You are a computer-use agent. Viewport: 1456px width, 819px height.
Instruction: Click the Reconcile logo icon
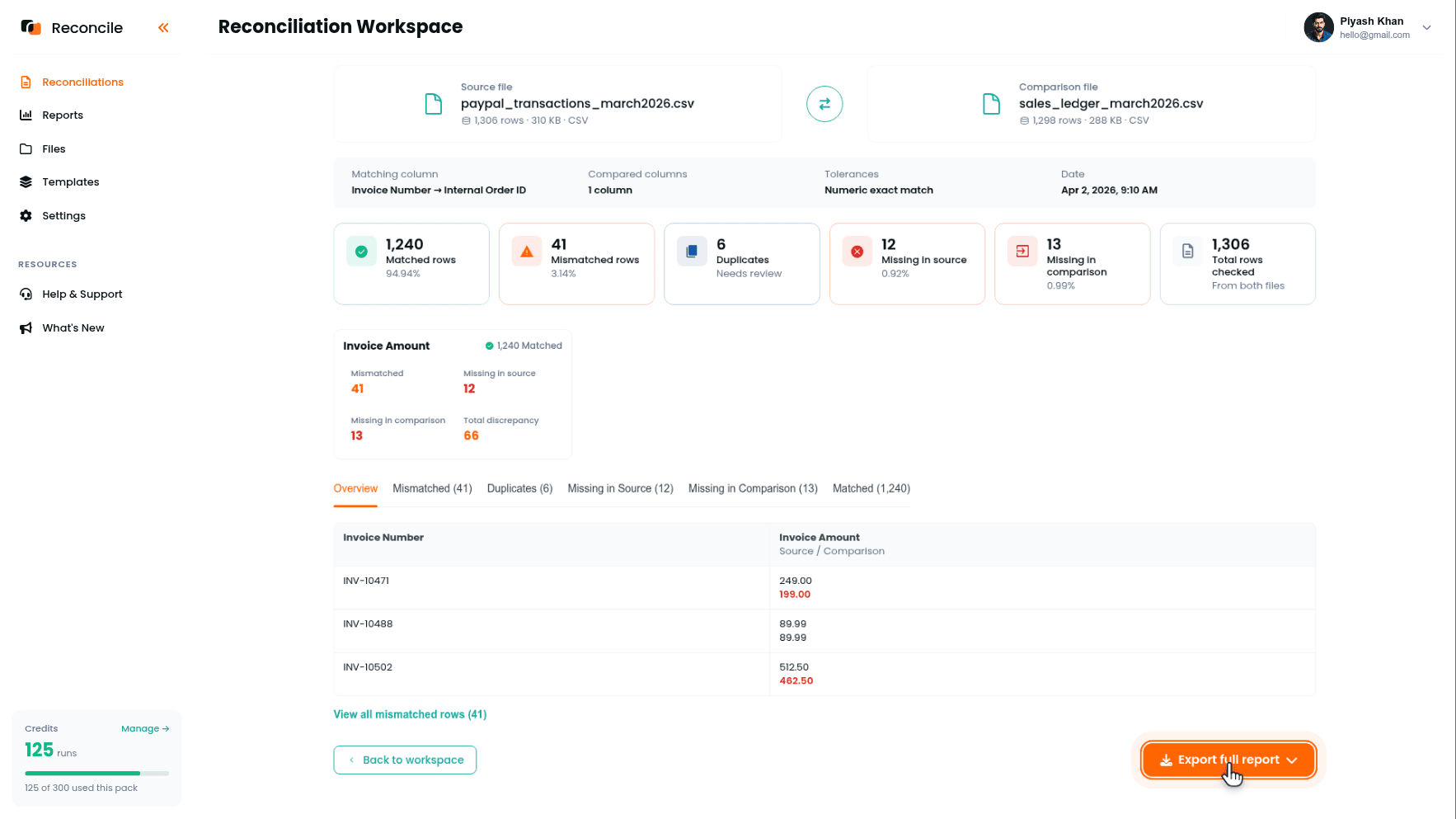pyautogui.click(x=31, y=27)
